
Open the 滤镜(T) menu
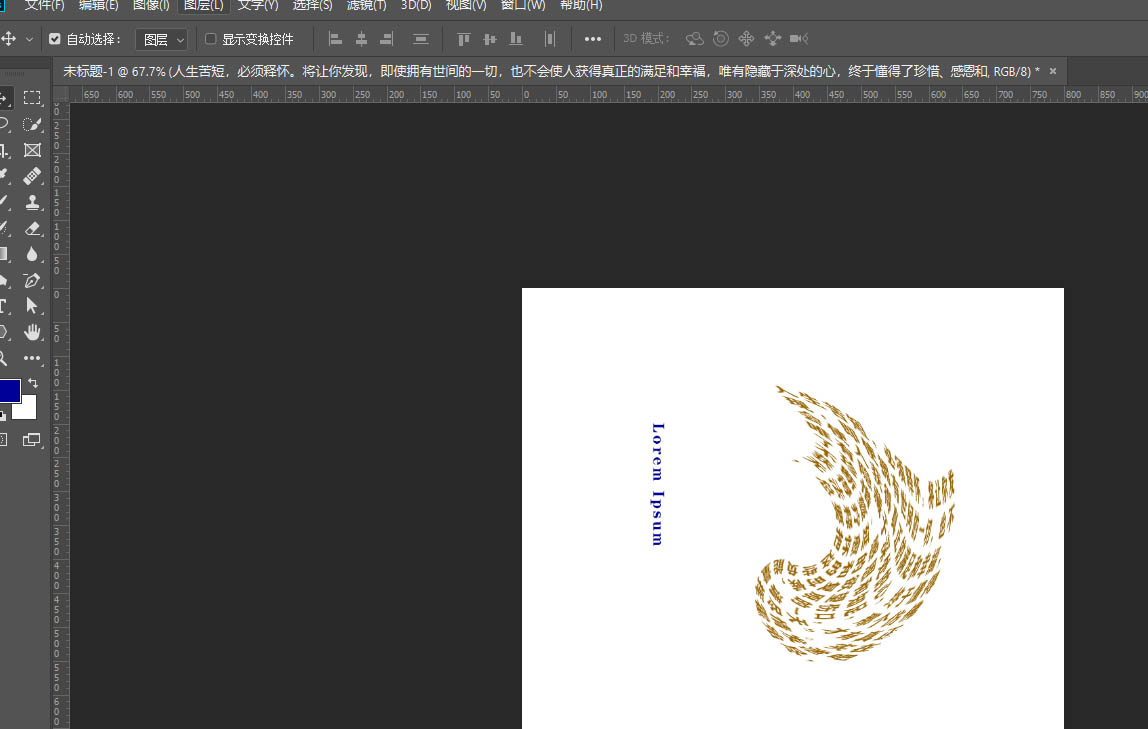366,6
